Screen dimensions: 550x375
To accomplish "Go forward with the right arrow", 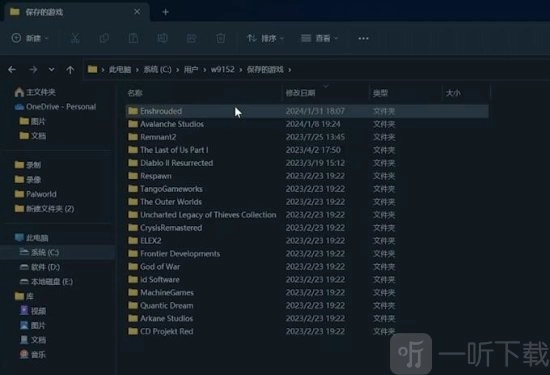I will click(x=33, y=69).
